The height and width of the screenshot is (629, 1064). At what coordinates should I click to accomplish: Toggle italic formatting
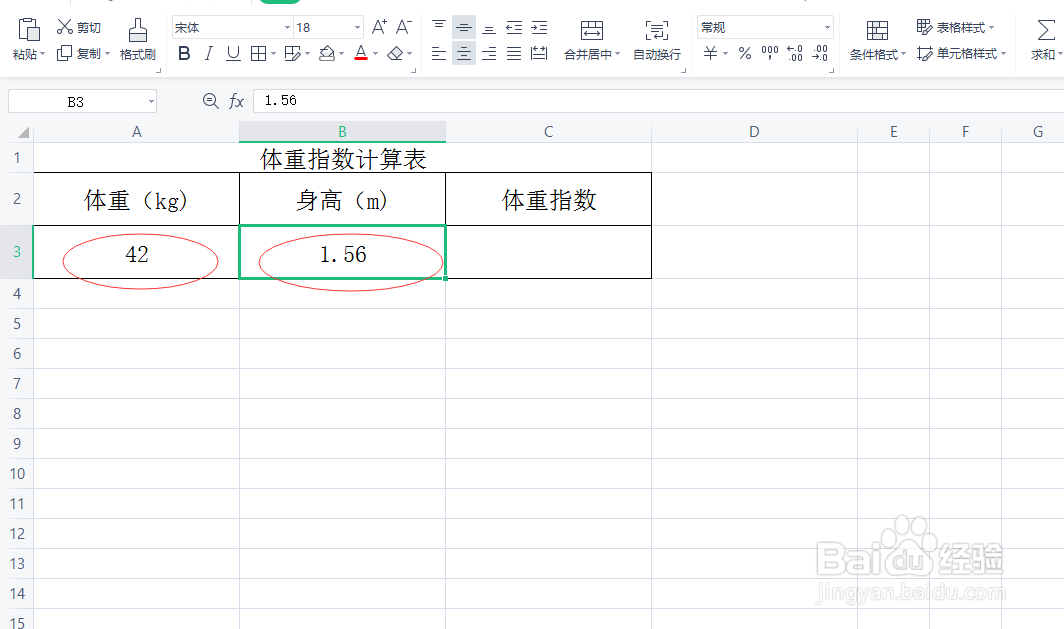(x=207, y=53)
